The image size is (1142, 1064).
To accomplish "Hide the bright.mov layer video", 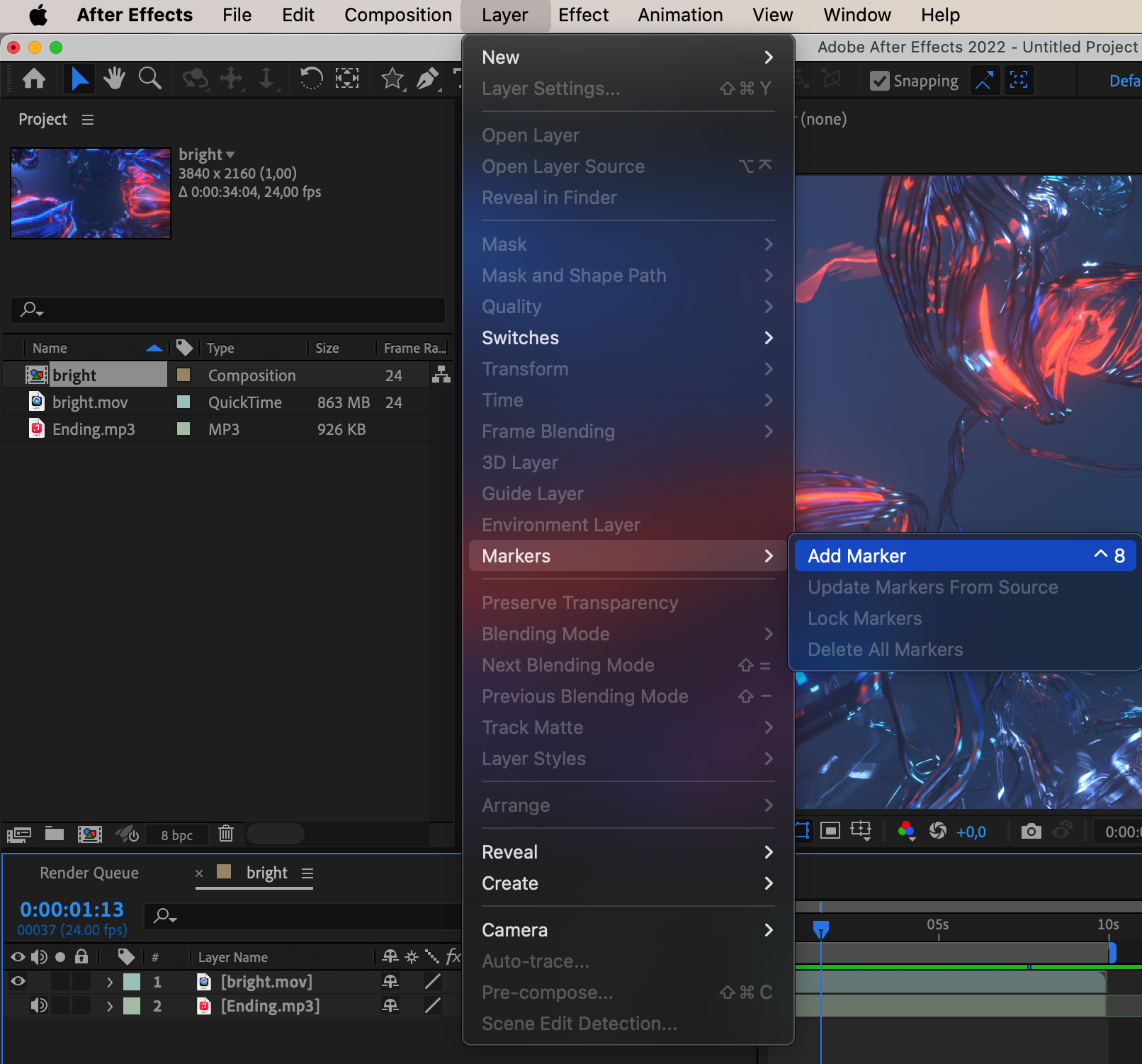I will tap(18, 981).
